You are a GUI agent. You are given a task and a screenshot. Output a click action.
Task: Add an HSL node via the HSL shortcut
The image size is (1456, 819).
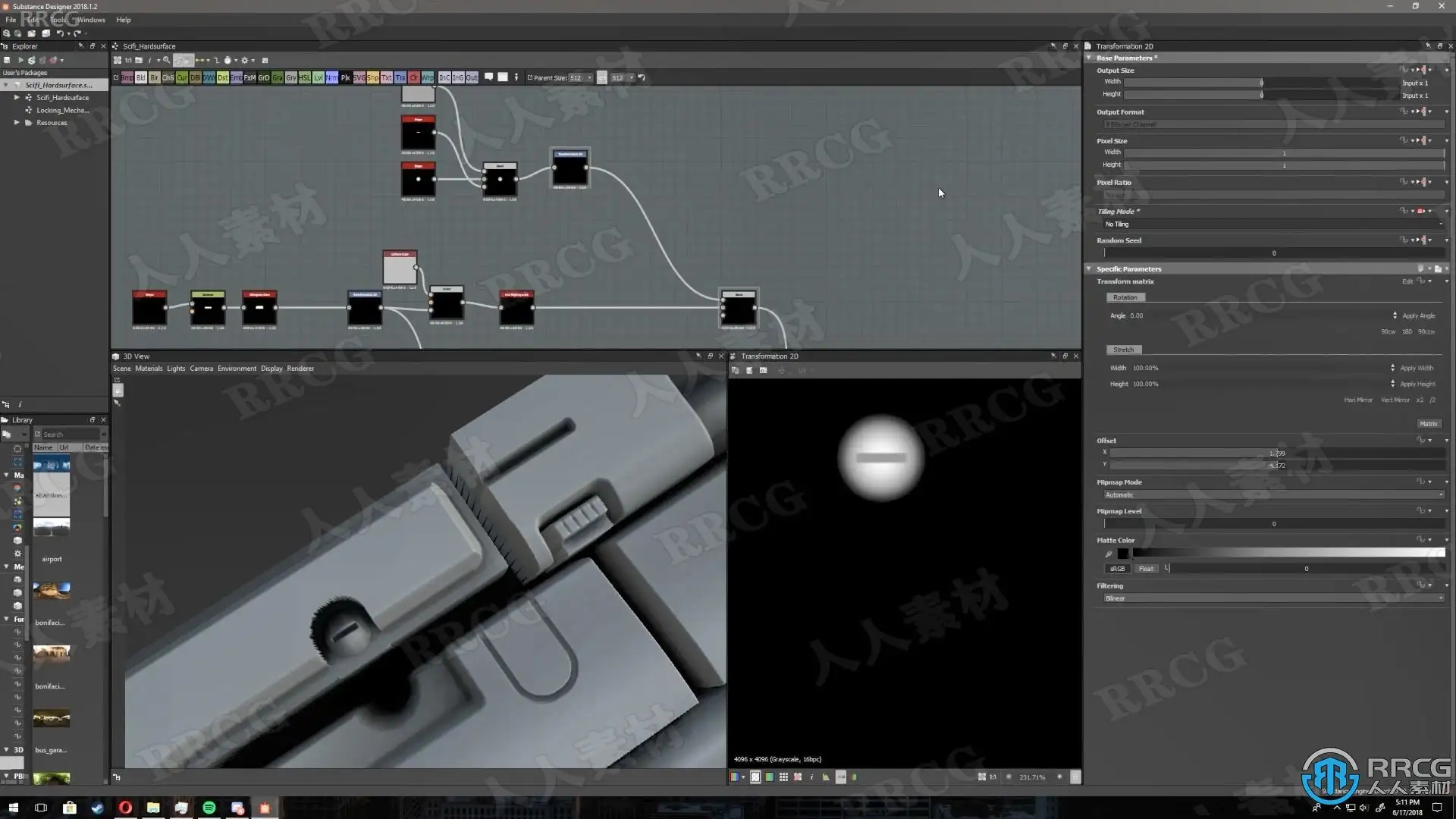[305, 77]
